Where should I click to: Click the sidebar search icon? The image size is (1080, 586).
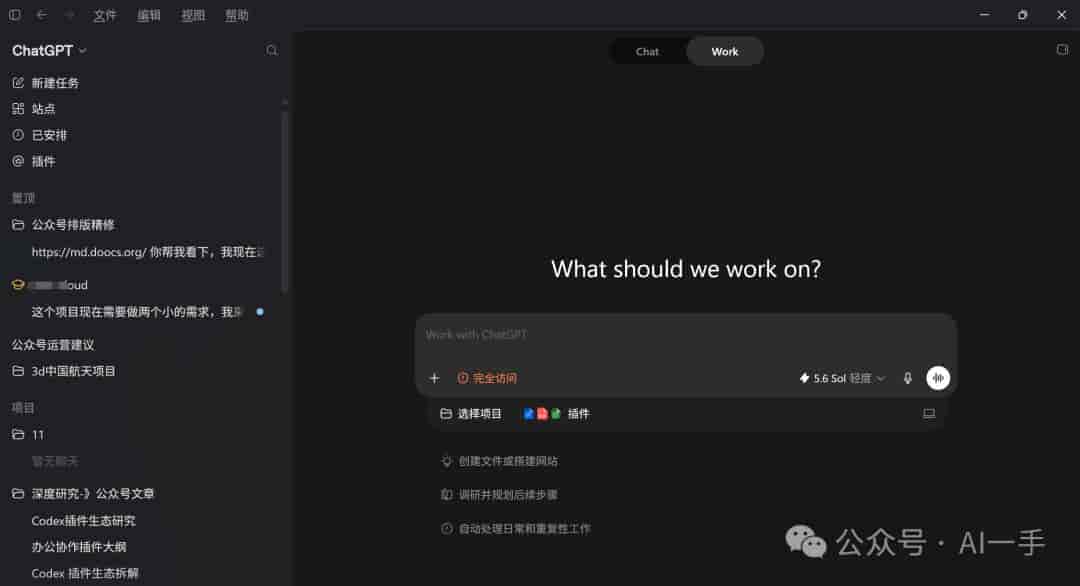coord(272,50)
